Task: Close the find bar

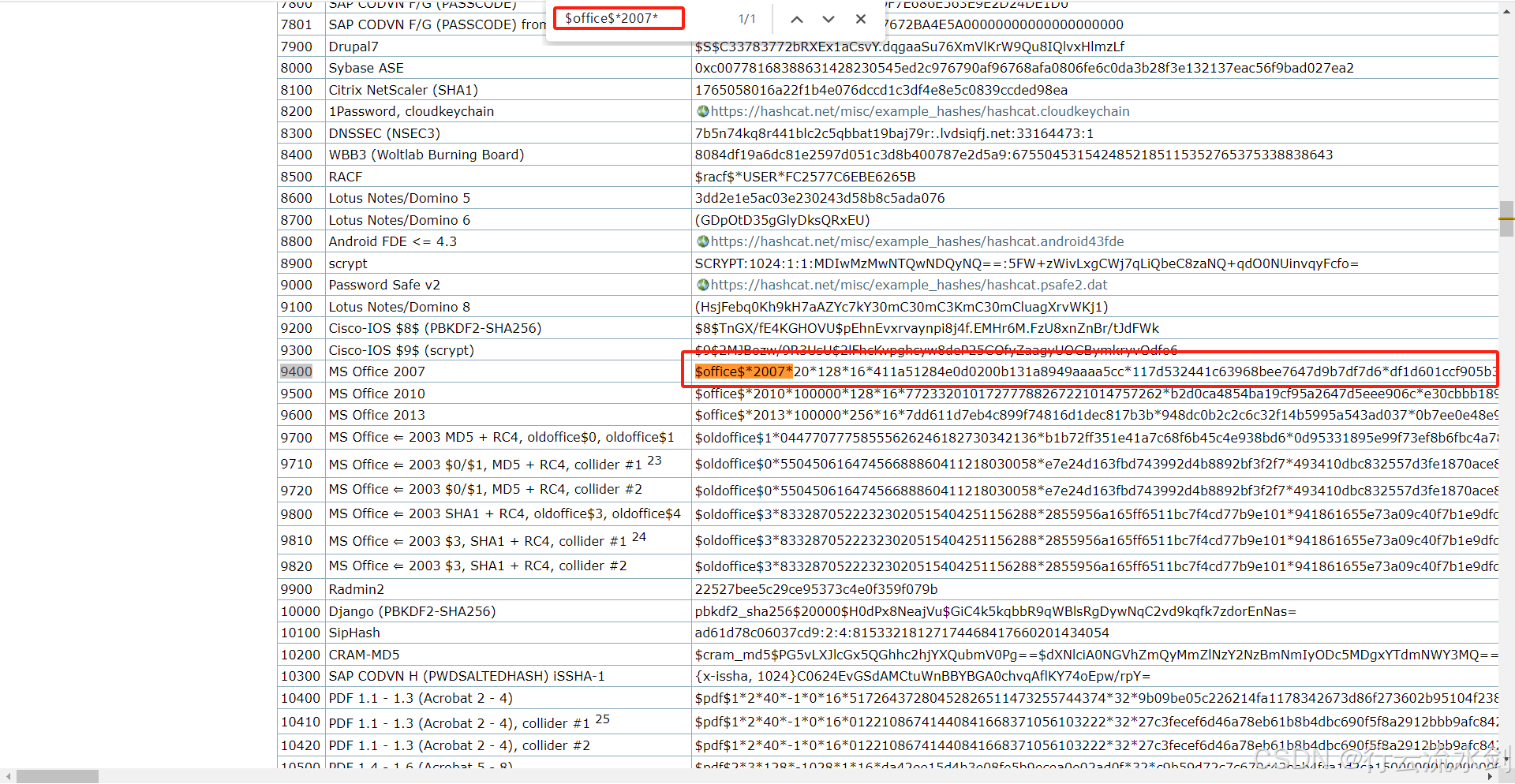Action: coord(861,19)
